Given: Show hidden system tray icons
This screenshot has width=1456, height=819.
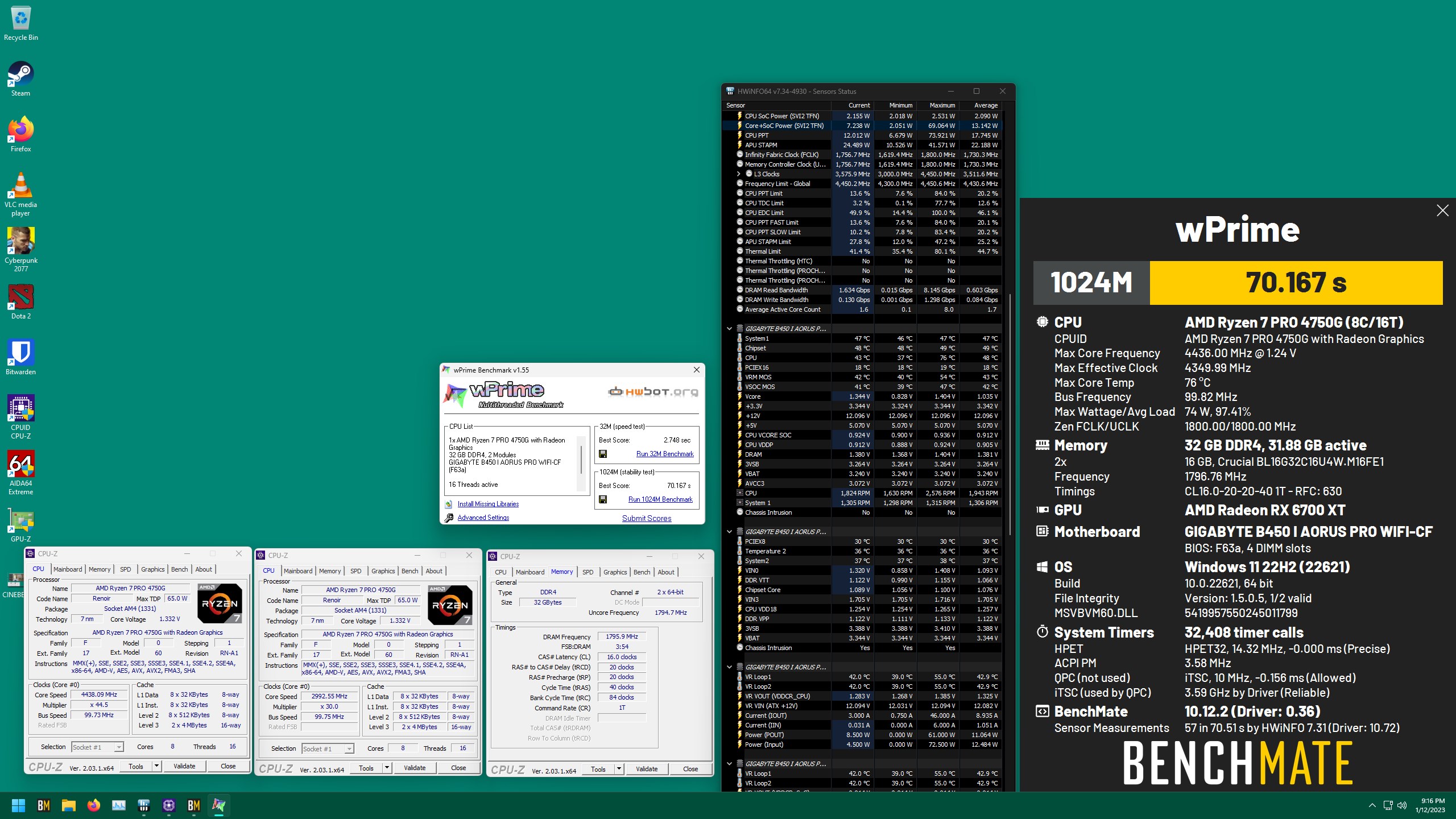Looking at the screenshot, I should pyautogui.click(x=1372, y=805).
